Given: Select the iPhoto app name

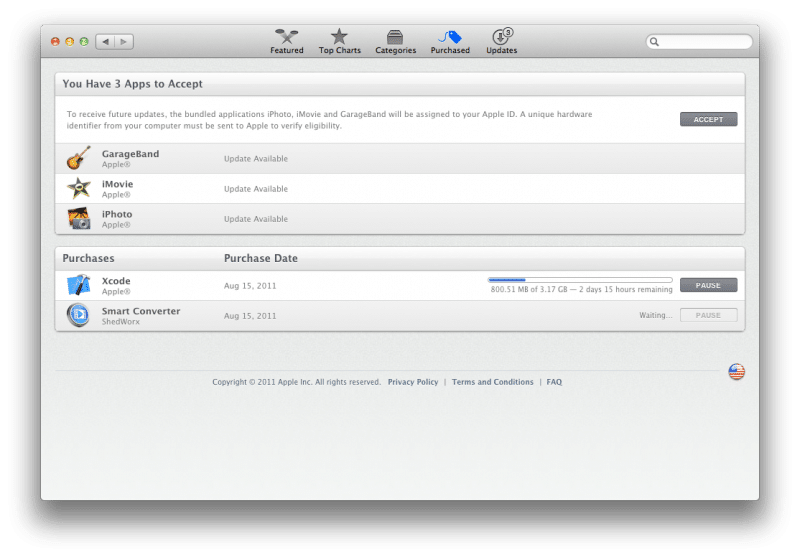Looking at the screenshot, I should point(117,214).
